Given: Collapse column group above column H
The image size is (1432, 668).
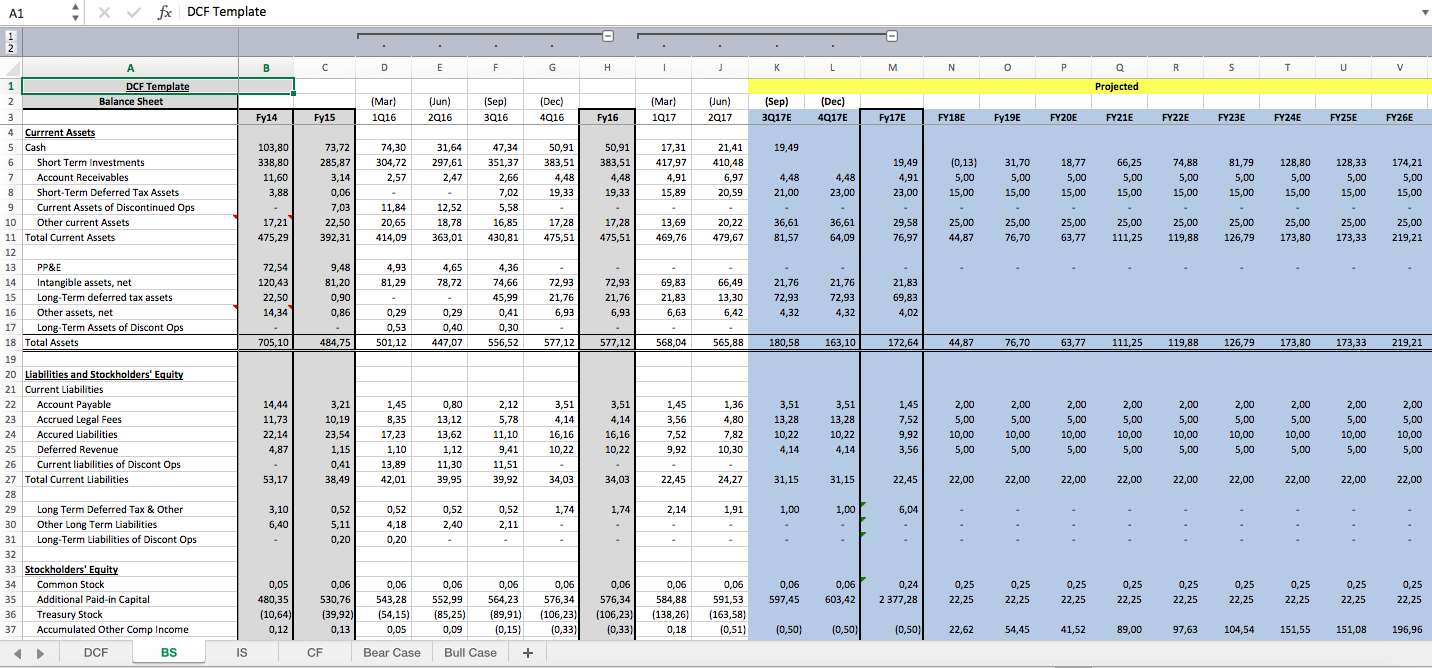Looking at the screenshot, I should point(607,36).
